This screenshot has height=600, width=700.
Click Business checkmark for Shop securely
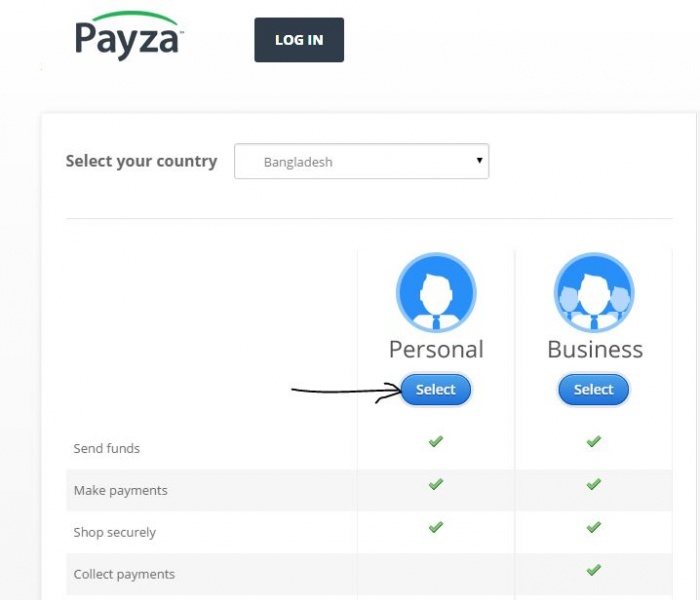(x=594, y=526)
